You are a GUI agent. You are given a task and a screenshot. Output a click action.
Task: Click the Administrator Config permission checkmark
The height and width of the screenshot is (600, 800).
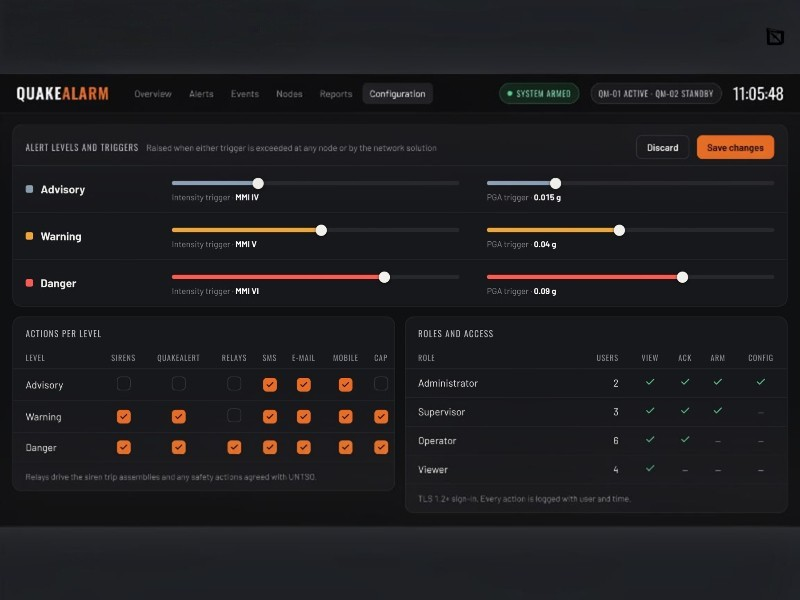pyautogui.click(x=761, y=382)
